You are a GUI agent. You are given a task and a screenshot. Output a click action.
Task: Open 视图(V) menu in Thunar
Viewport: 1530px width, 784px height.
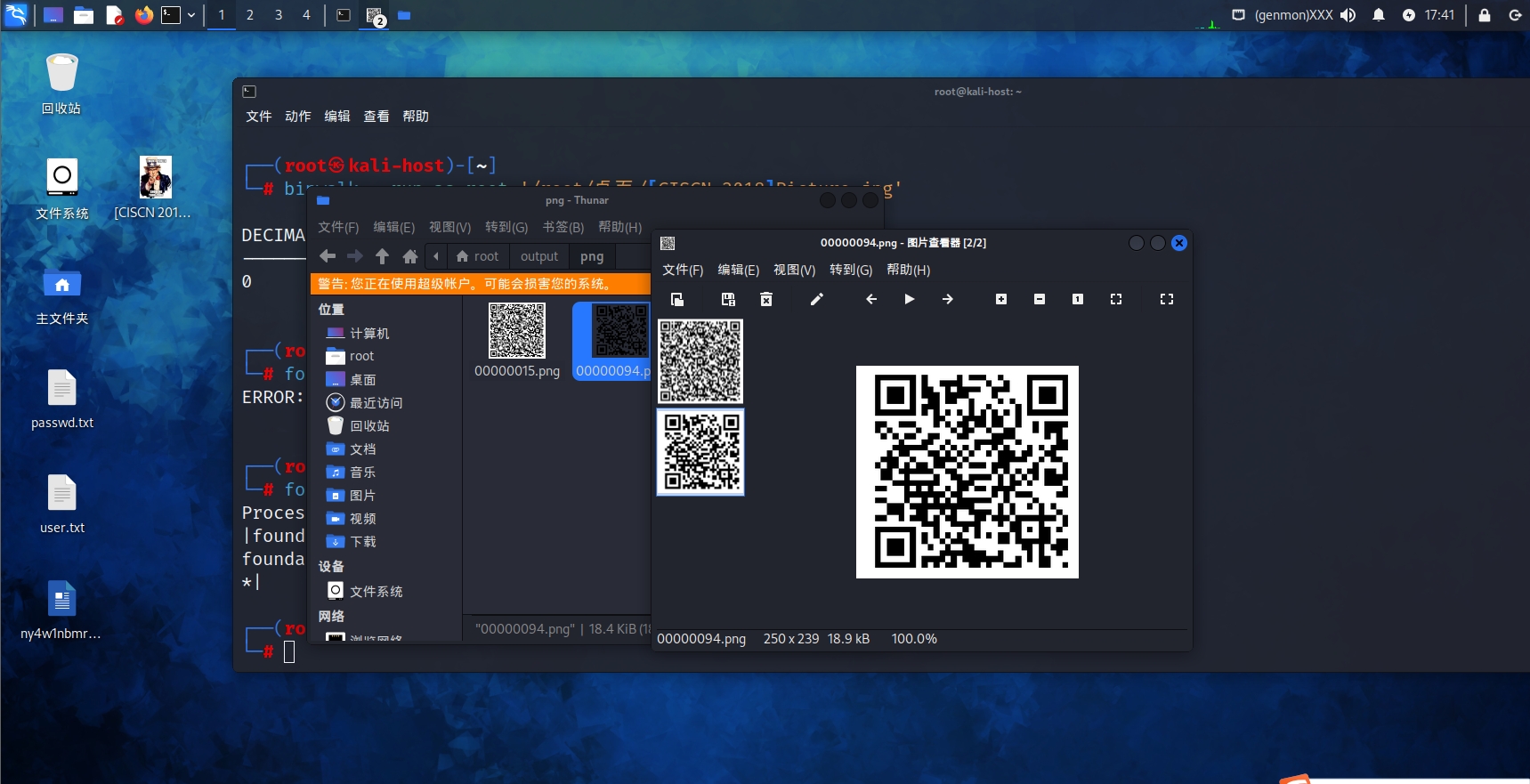pos(449,227)
